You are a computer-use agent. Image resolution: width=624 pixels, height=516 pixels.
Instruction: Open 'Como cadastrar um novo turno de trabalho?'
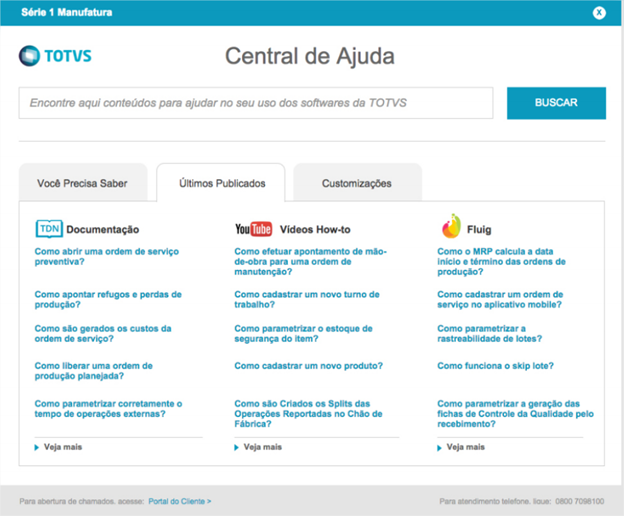coord(307,300)
